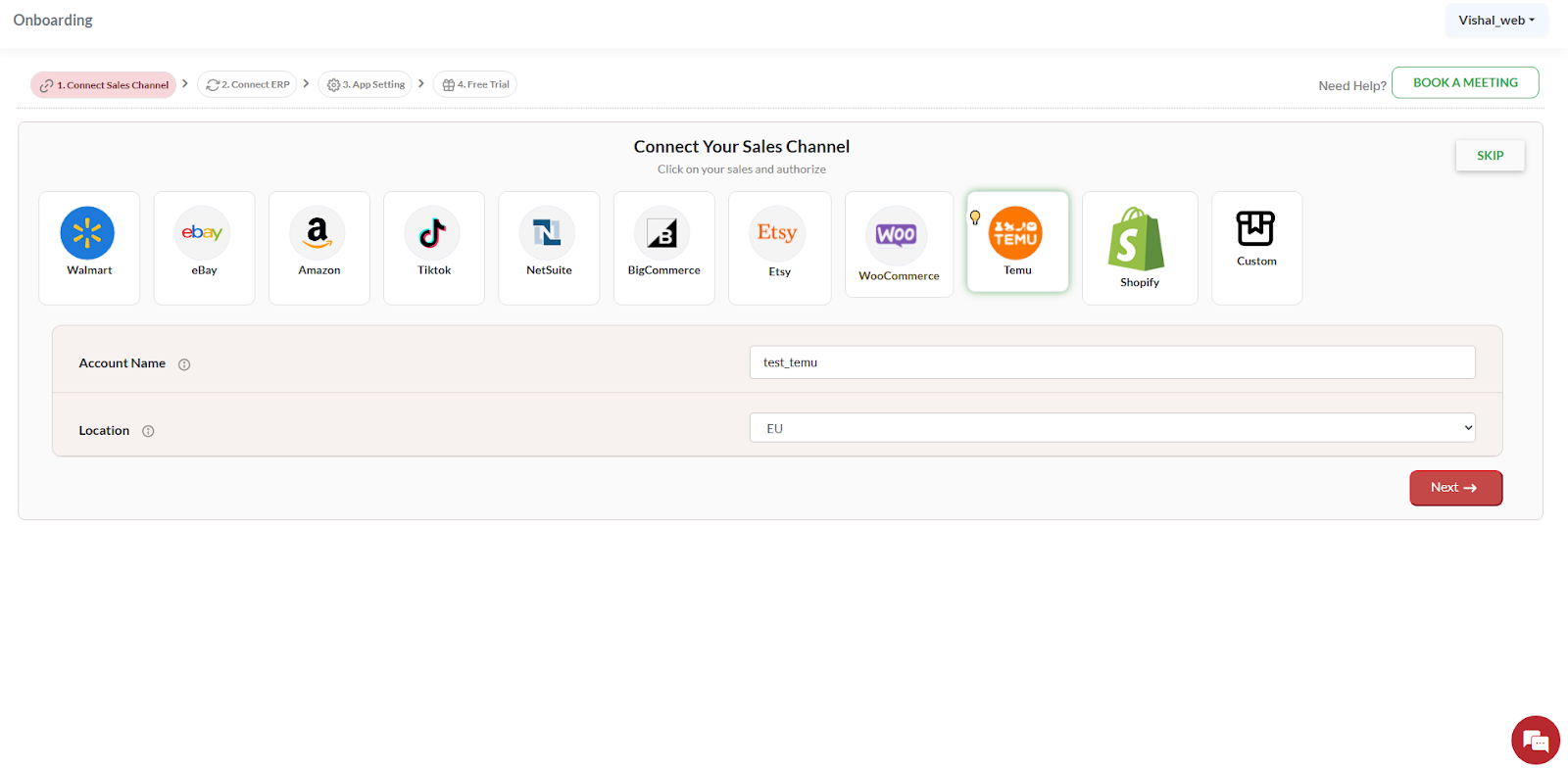Click the red Next button
This screenshot has height=768, width=1568.
tap(1455, 488)
